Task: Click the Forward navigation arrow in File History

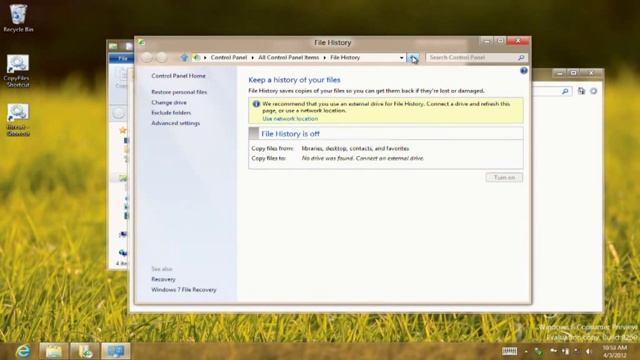Action: (162, 58)
